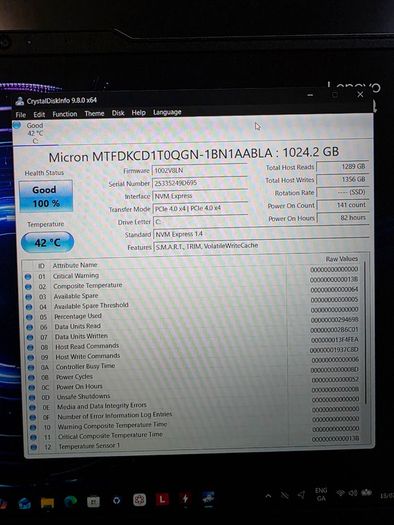This screenshot has width=394, height=525.
Task: Click the status dot for Temperature Sensor 1
Action: [x=34, y=447]
